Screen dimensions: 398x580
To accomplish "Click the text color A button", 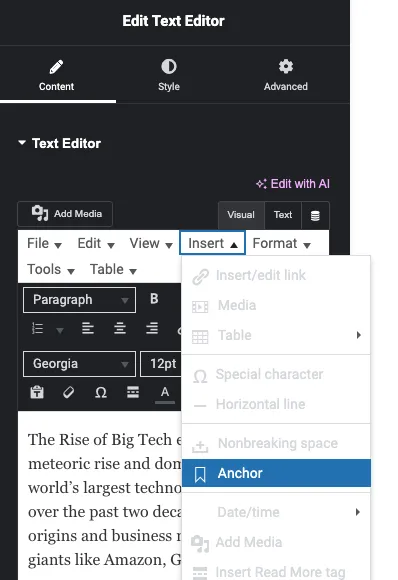I will [x=165, y=393].
